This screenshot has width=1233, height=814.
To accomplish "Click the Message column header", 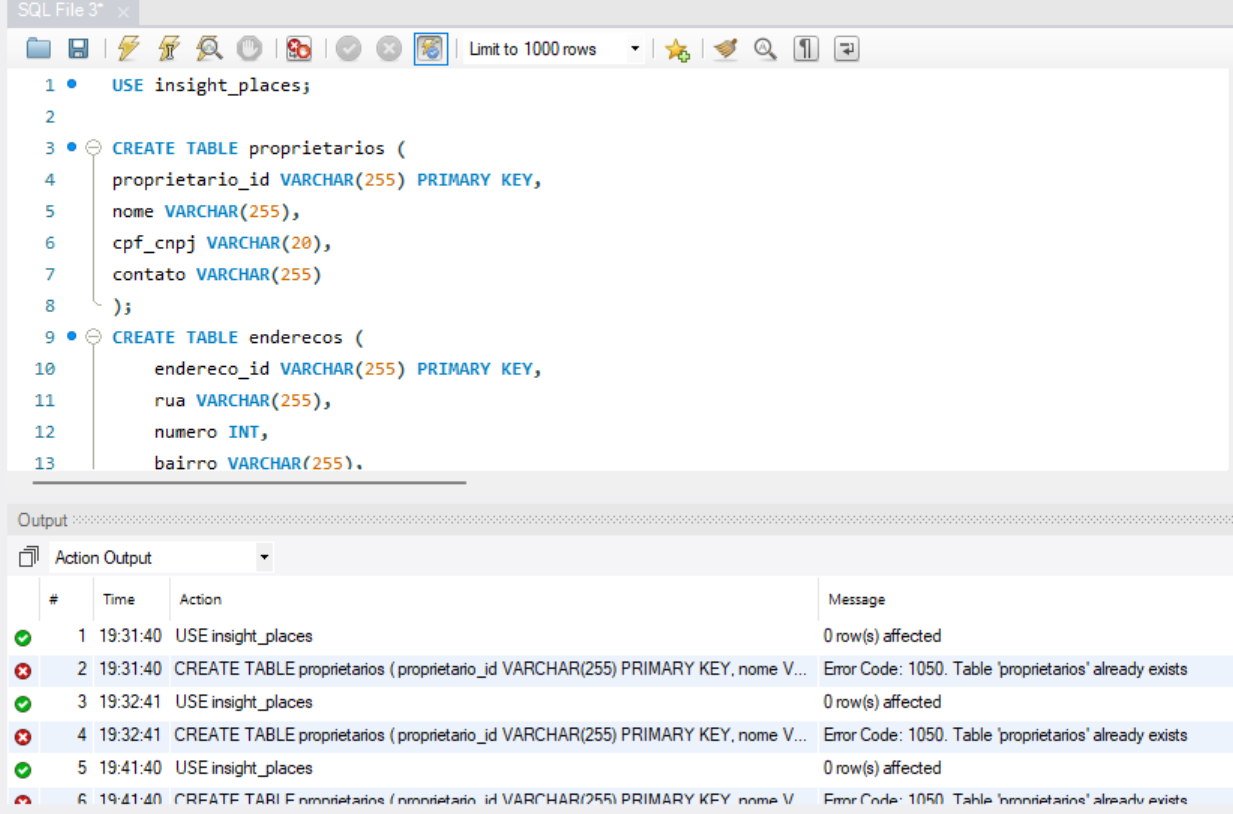I will click(x=857, y=599).
